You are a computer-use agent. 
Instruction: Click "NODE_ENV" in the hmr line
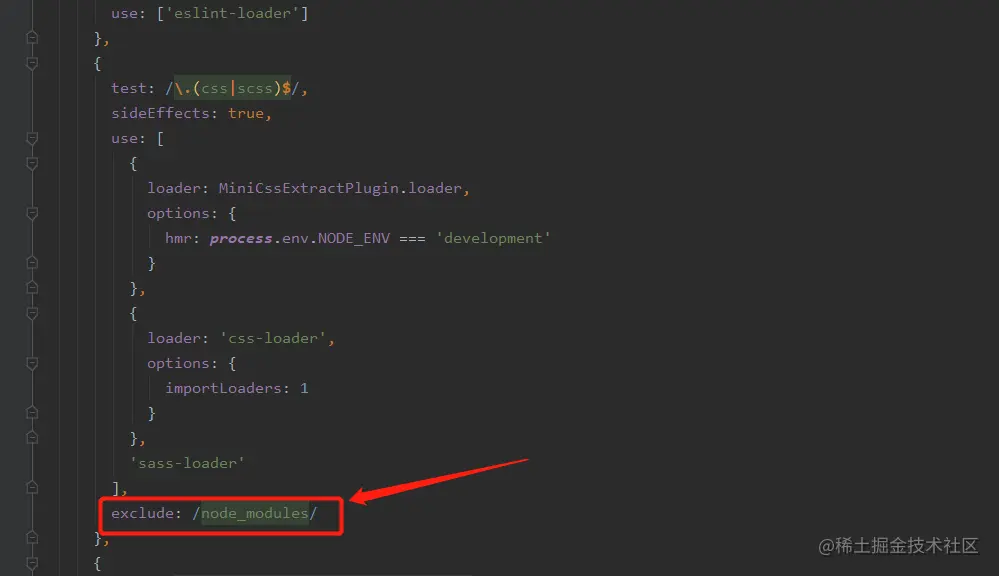pos(354,238)
